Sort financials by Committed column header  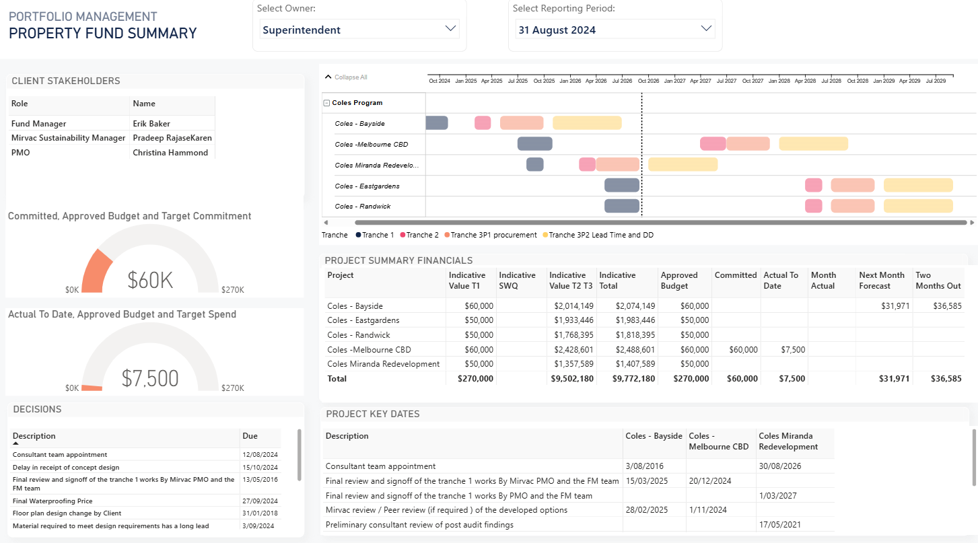pos(735,275)
